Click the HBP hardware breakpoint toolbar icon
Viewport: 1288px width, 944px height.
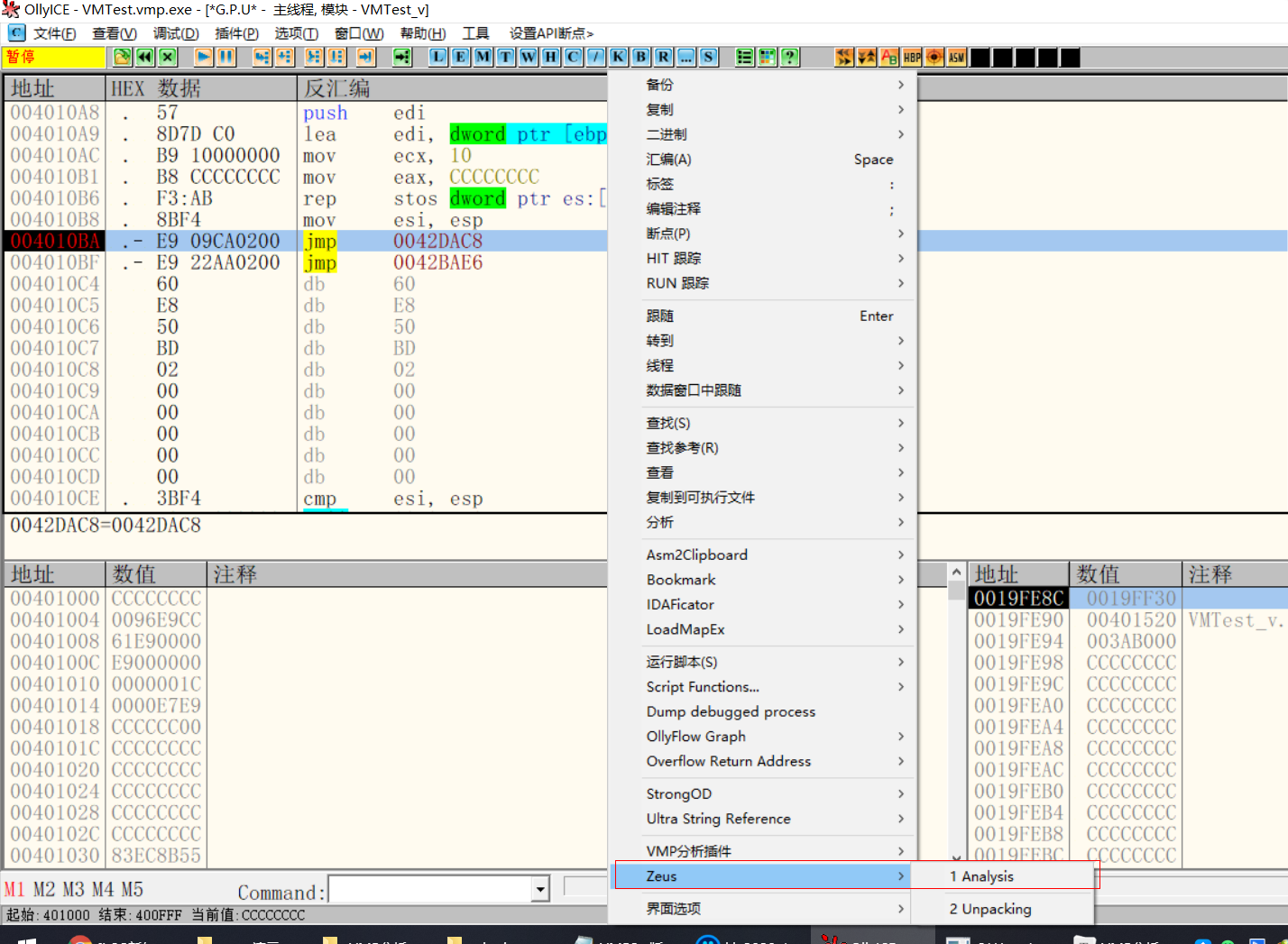tap(911, 56)
